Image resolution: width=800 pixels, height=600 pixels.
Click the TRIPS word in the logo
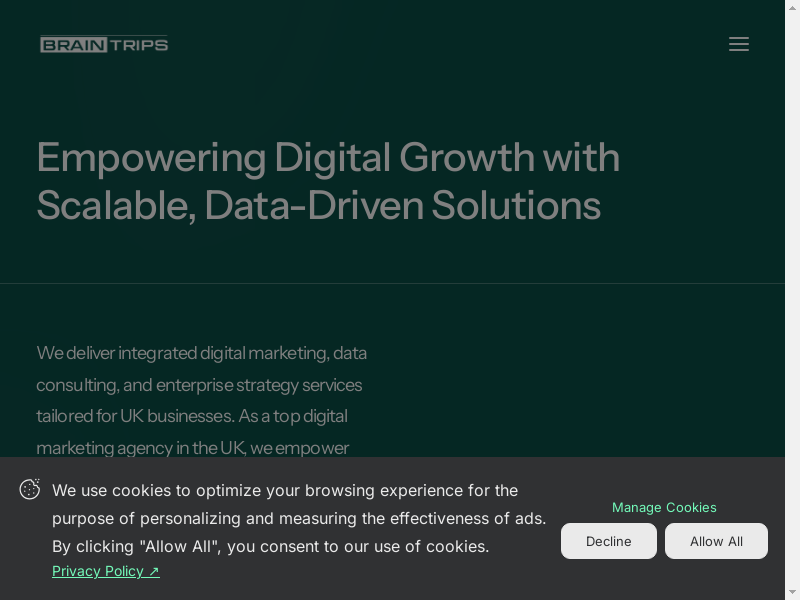pos(139,44)
